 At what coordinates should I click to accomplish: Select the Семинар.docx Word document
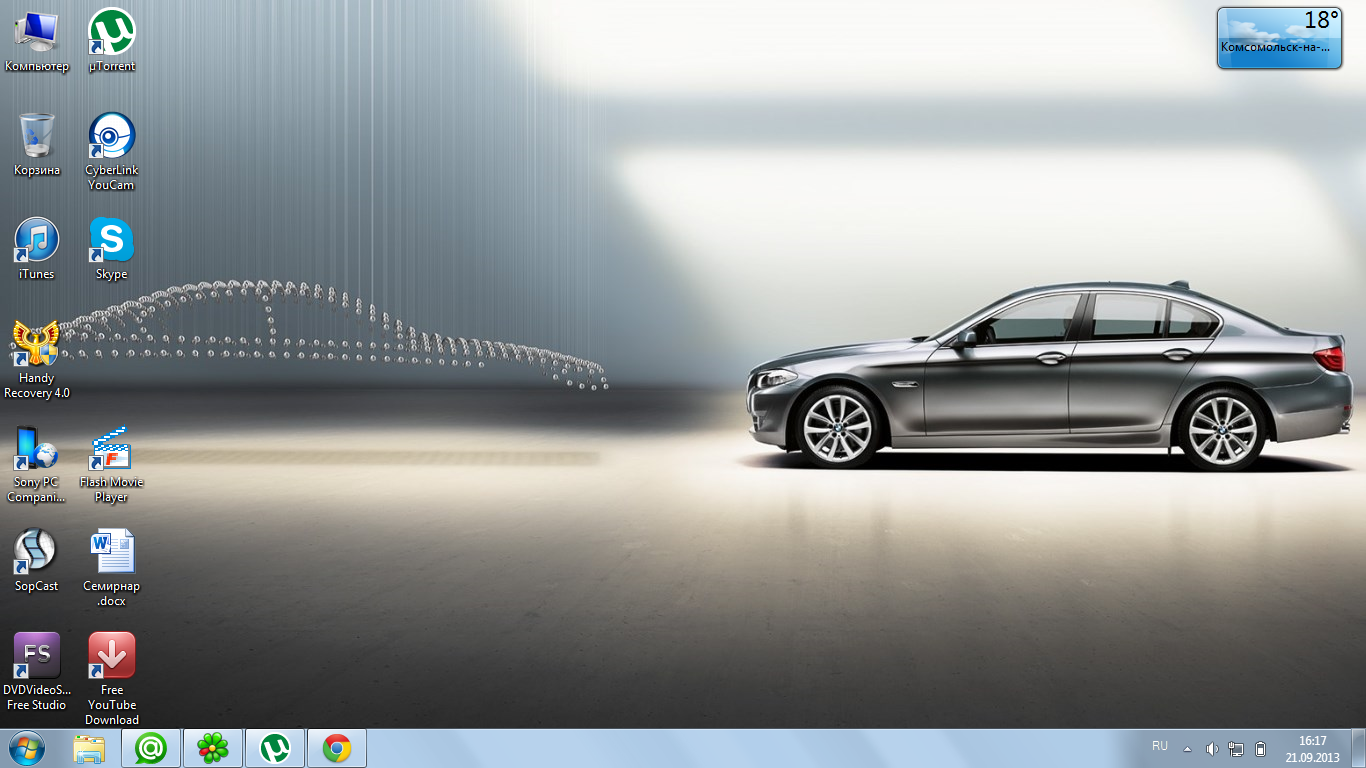point(112,568)
